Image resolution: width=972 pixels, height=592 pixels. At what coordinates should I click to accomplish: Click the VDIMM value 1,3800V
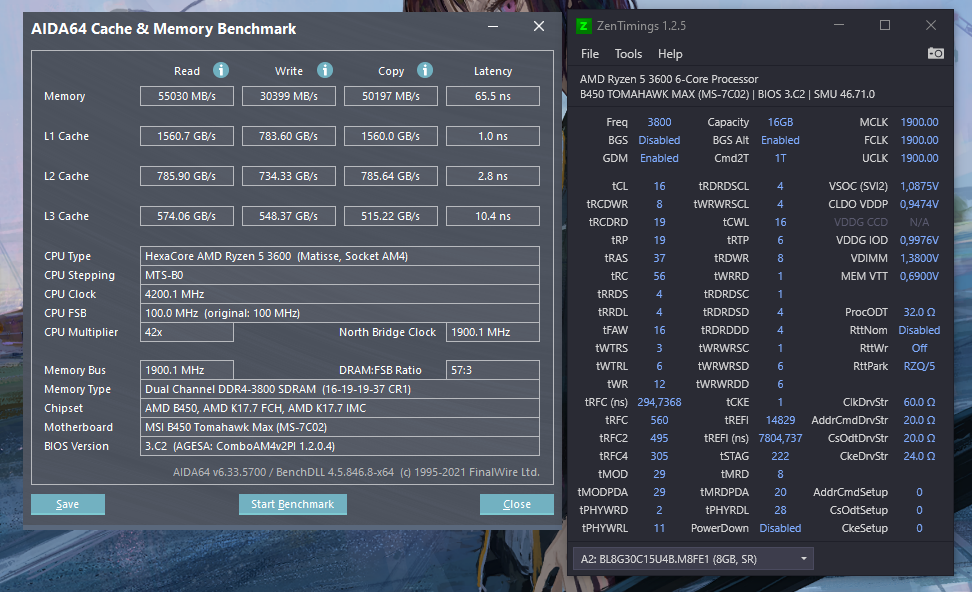919,258
